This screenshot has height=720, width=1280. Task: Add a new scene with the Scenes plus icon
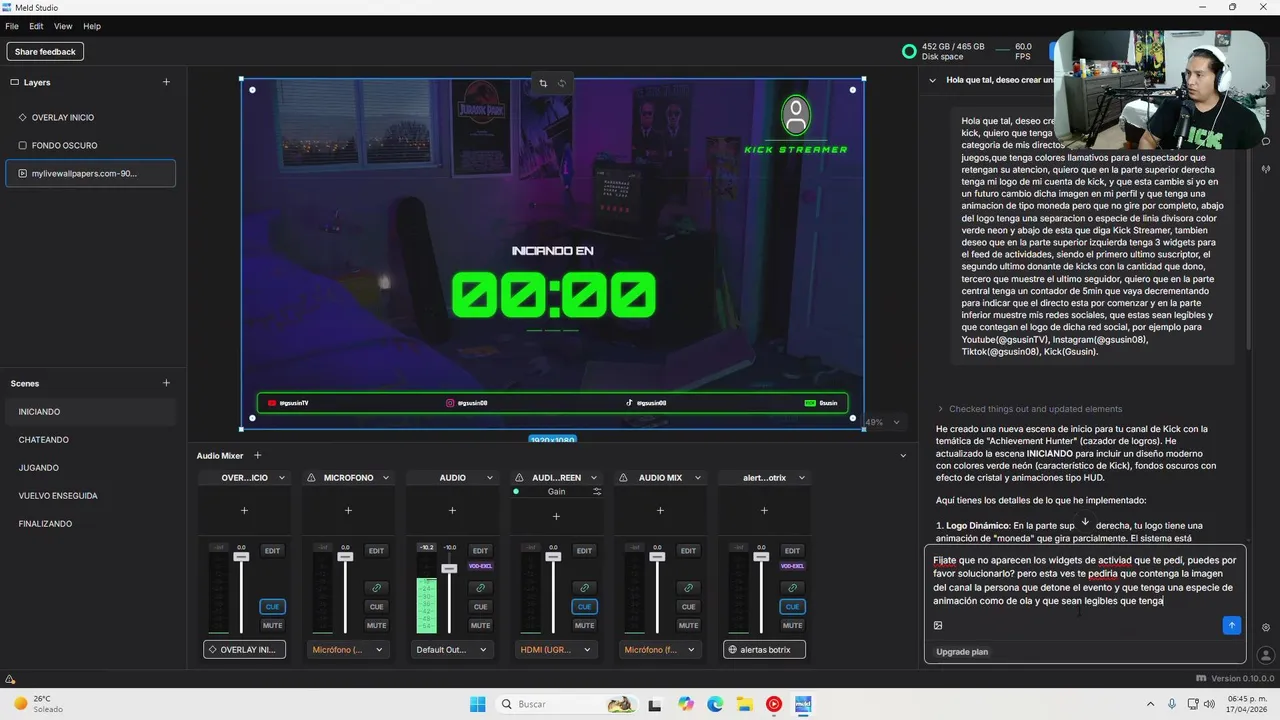[x=166, y=383]
